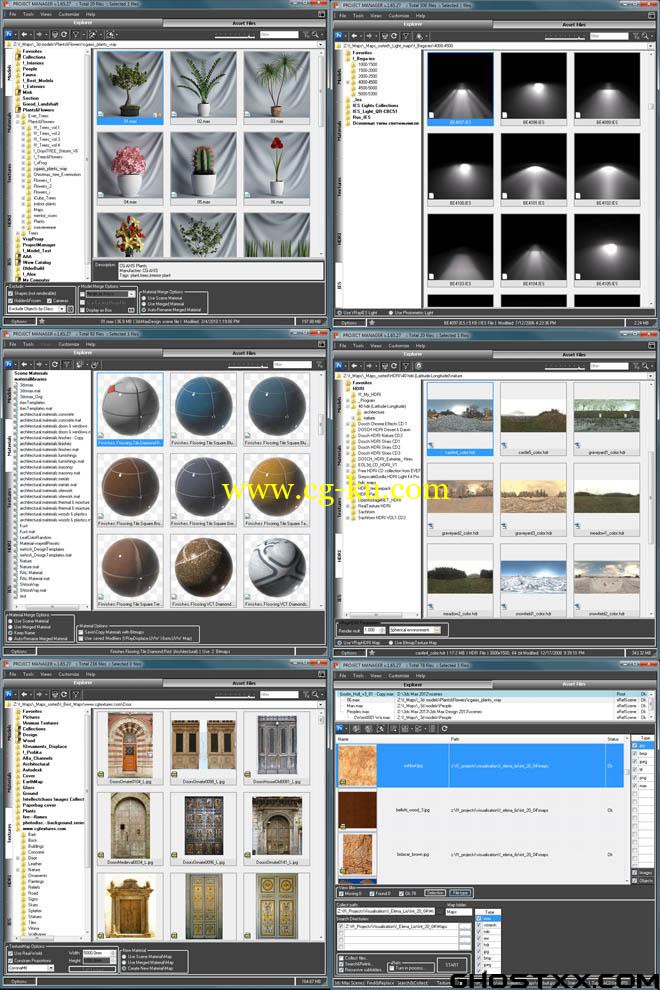Image resolution: width=660 pixels, height=990 pixels.
Task: Click the refresh icon in the materials window toolbar
Action: coord(55,364)
